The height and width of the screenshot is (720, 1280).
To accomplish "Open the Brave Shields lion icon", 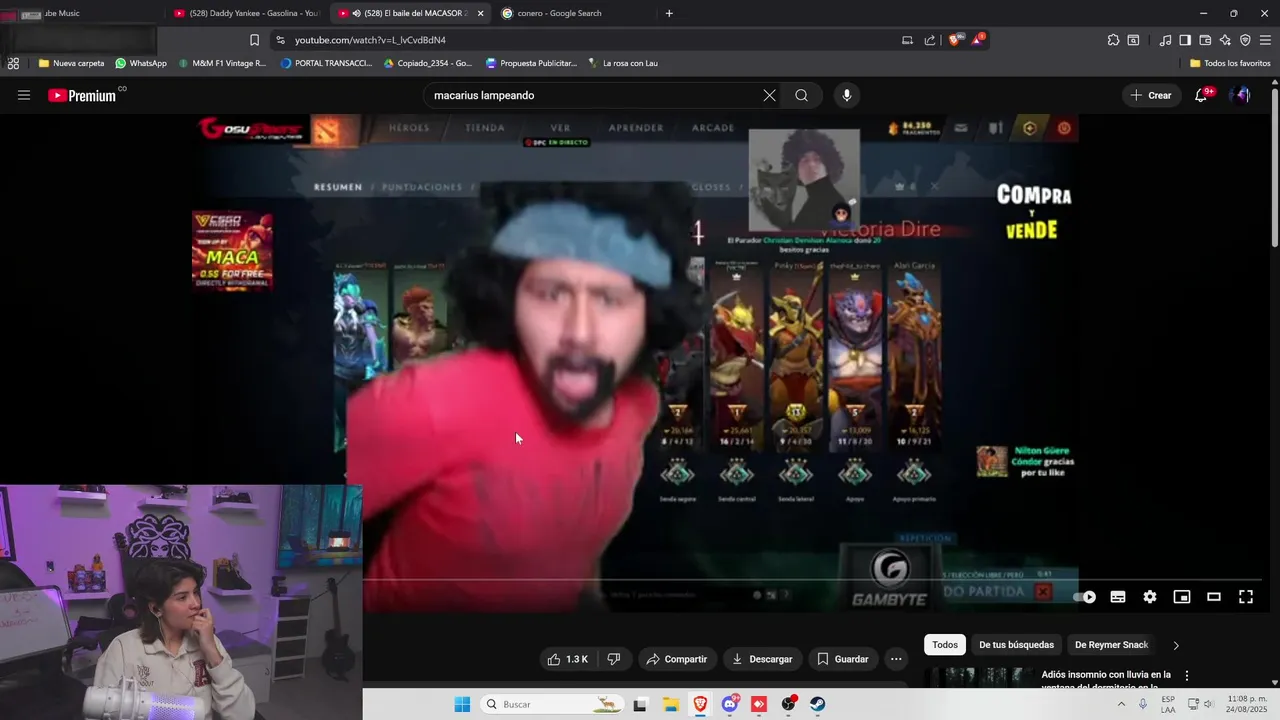I will [954, 40].
